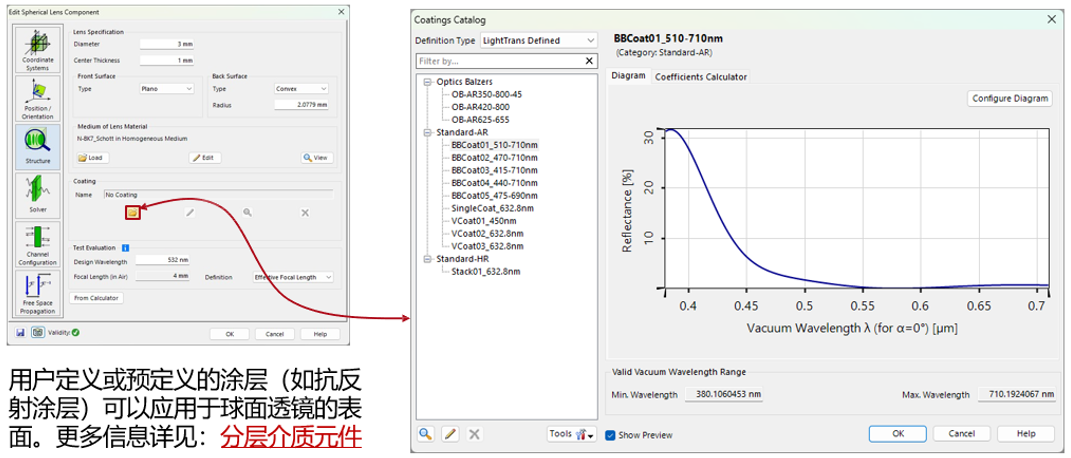Open the Back Surface Type dropdown
Image resolution: width=1071 pixels, height=458 pixels.
coord(301,89)
